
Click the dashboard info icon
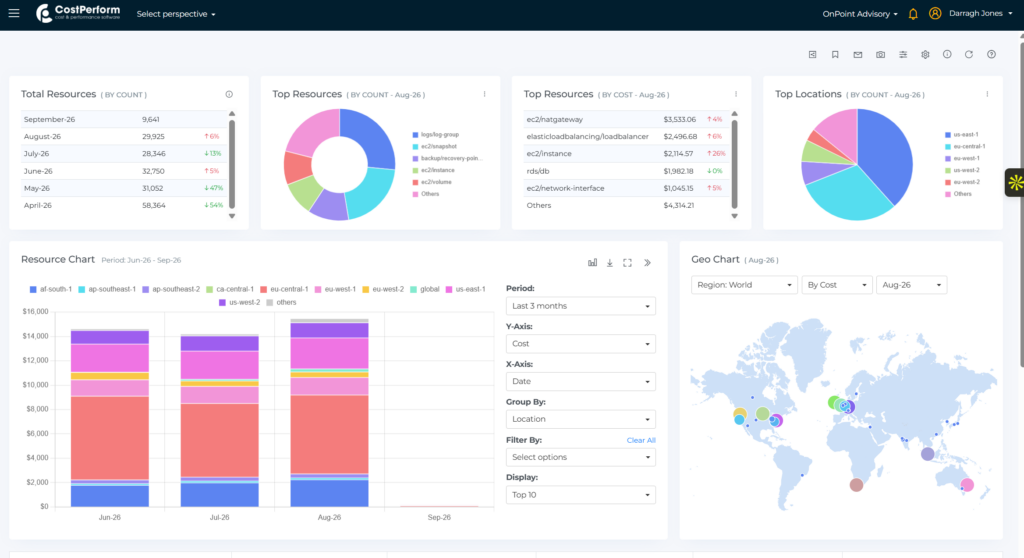947,55
